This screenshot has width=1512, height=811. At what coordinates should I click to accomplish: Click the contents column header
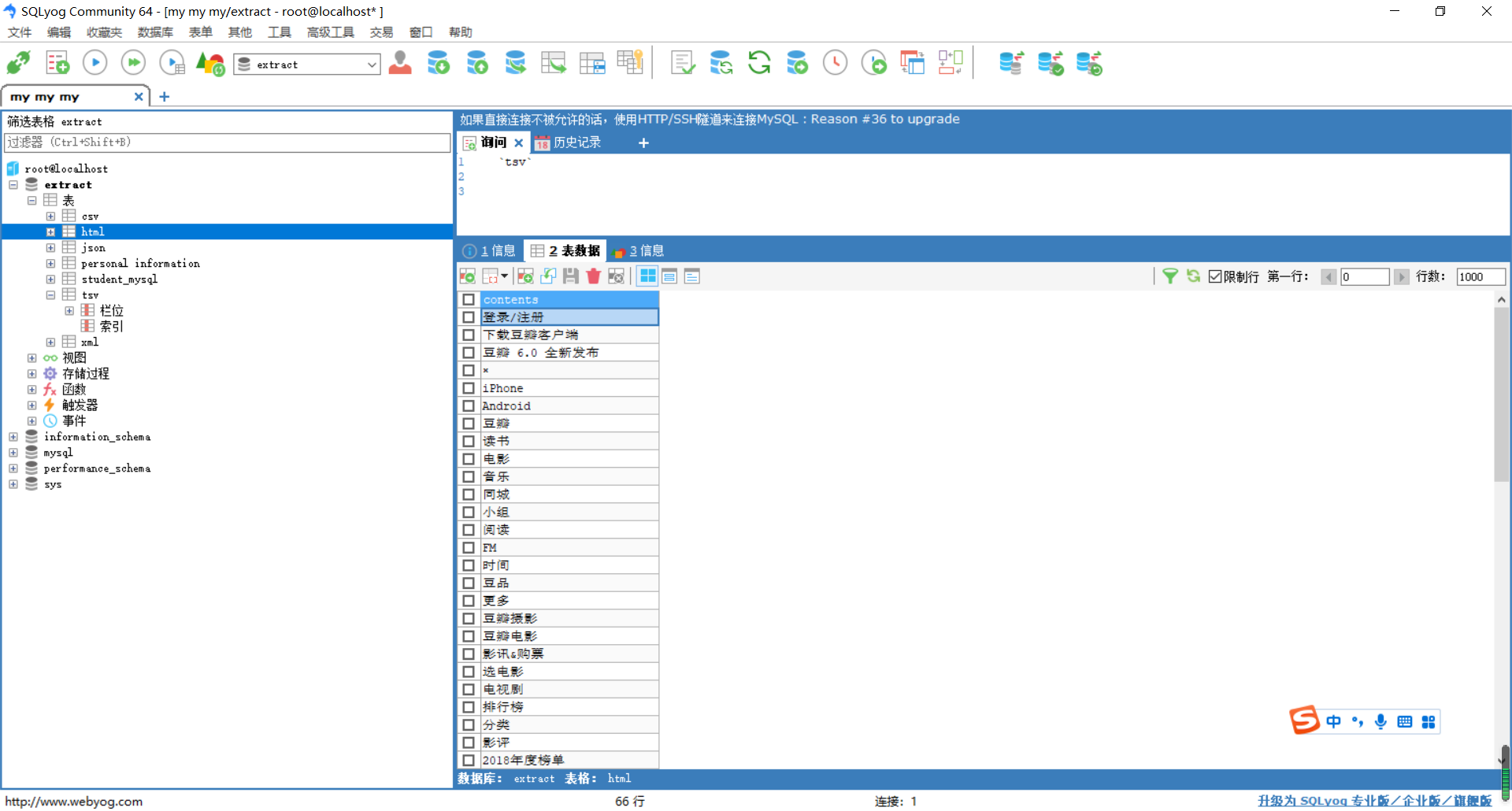569,299
